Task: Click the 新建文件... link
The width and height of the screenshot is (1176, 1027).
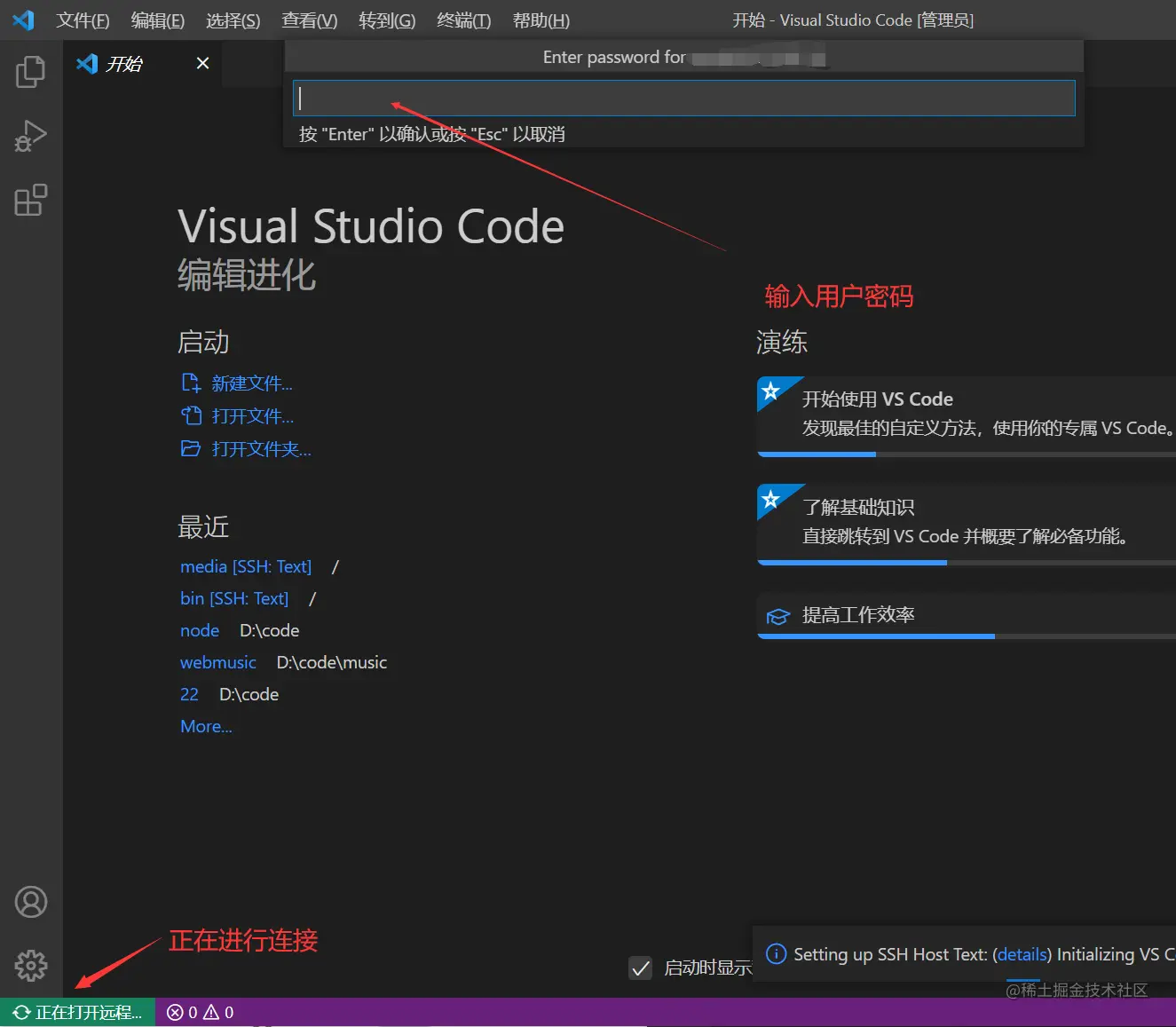Action: click(252, 383)
